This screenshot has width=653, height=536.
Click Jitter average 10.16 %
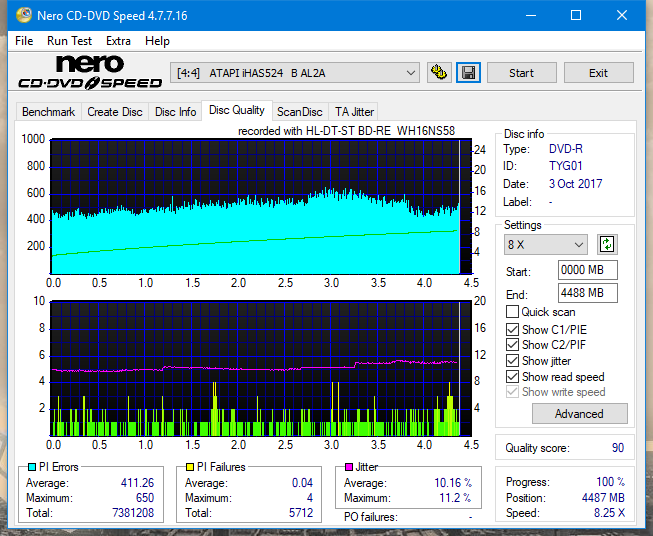tap(453, 483)
